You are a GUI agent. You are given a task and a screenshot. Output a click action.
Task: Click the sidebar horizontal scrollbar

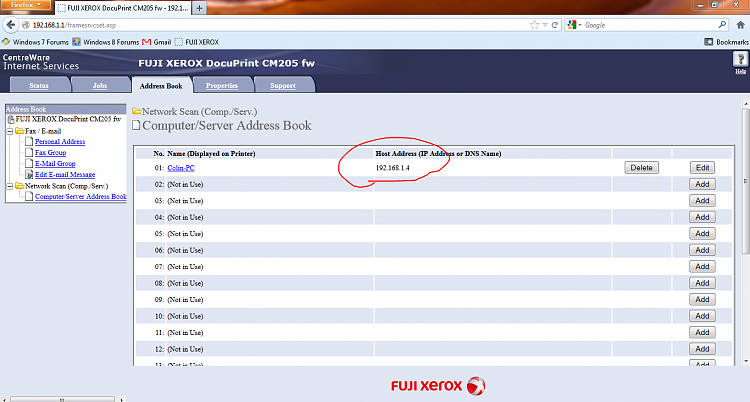pos(62,399)
